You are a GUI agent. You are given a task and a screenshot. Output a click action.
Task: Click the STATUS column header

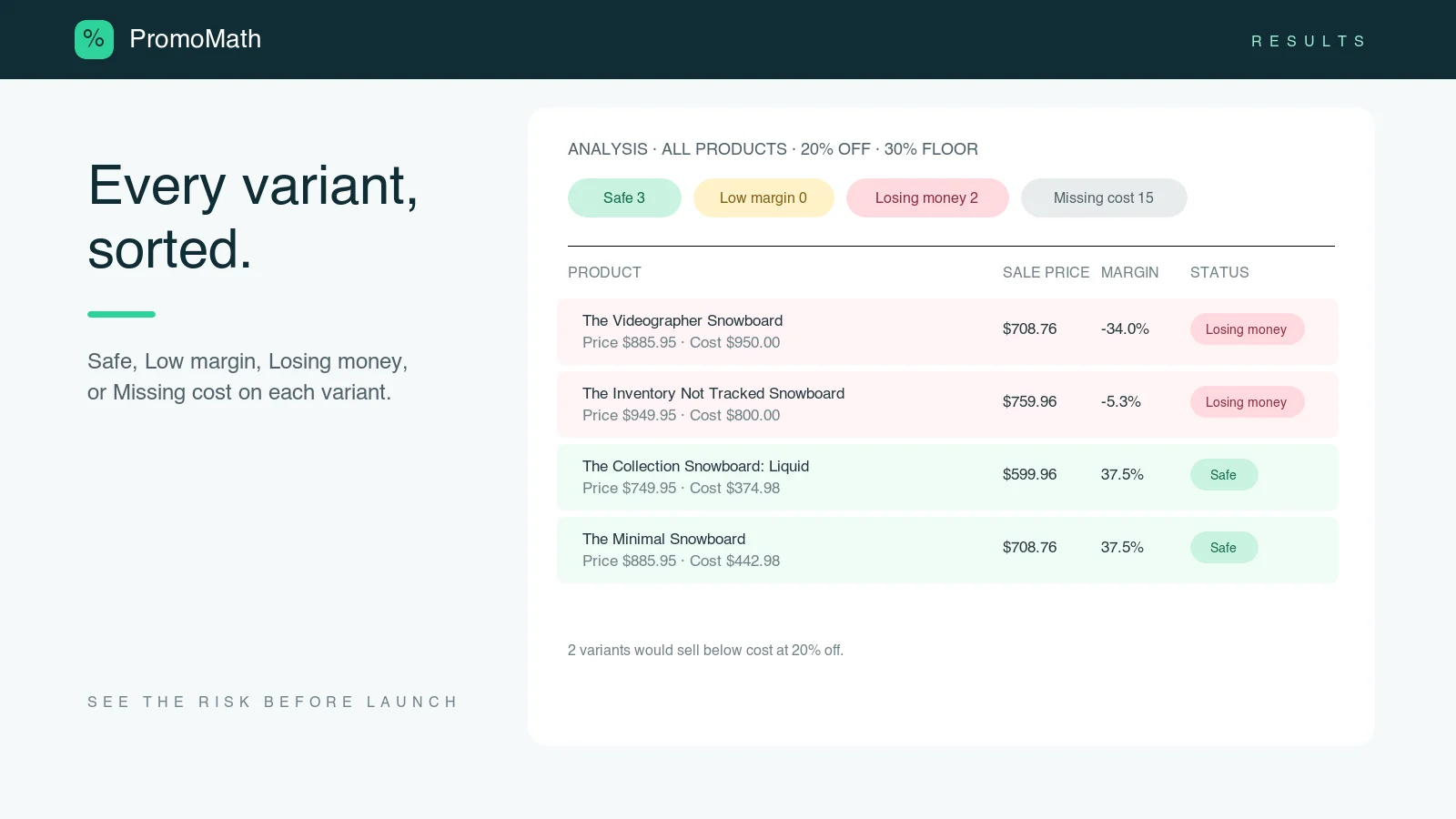click(1219, 272)
